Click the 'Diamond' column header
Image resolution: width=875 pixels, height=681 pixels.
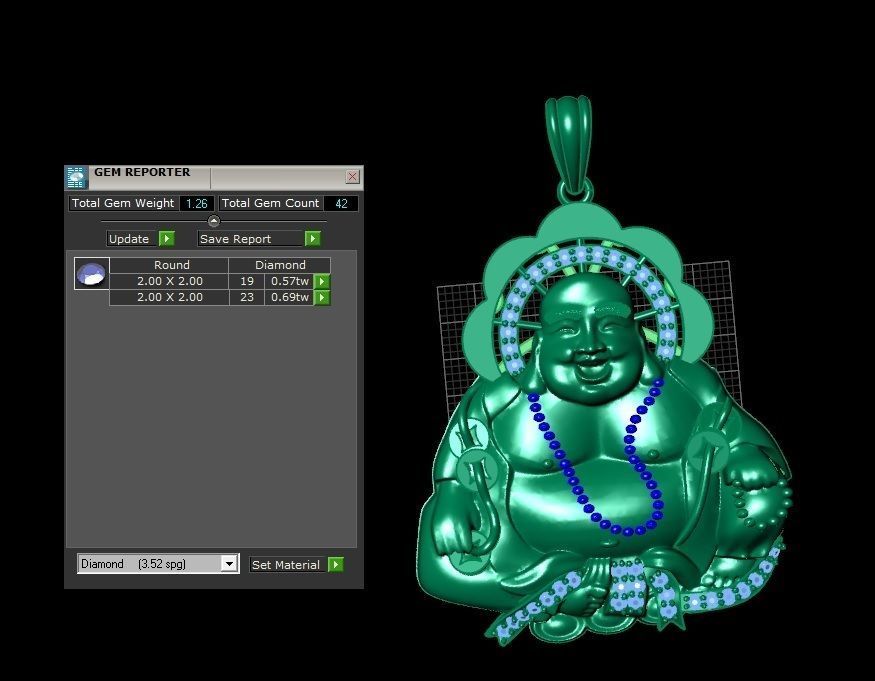click(280, 265)
